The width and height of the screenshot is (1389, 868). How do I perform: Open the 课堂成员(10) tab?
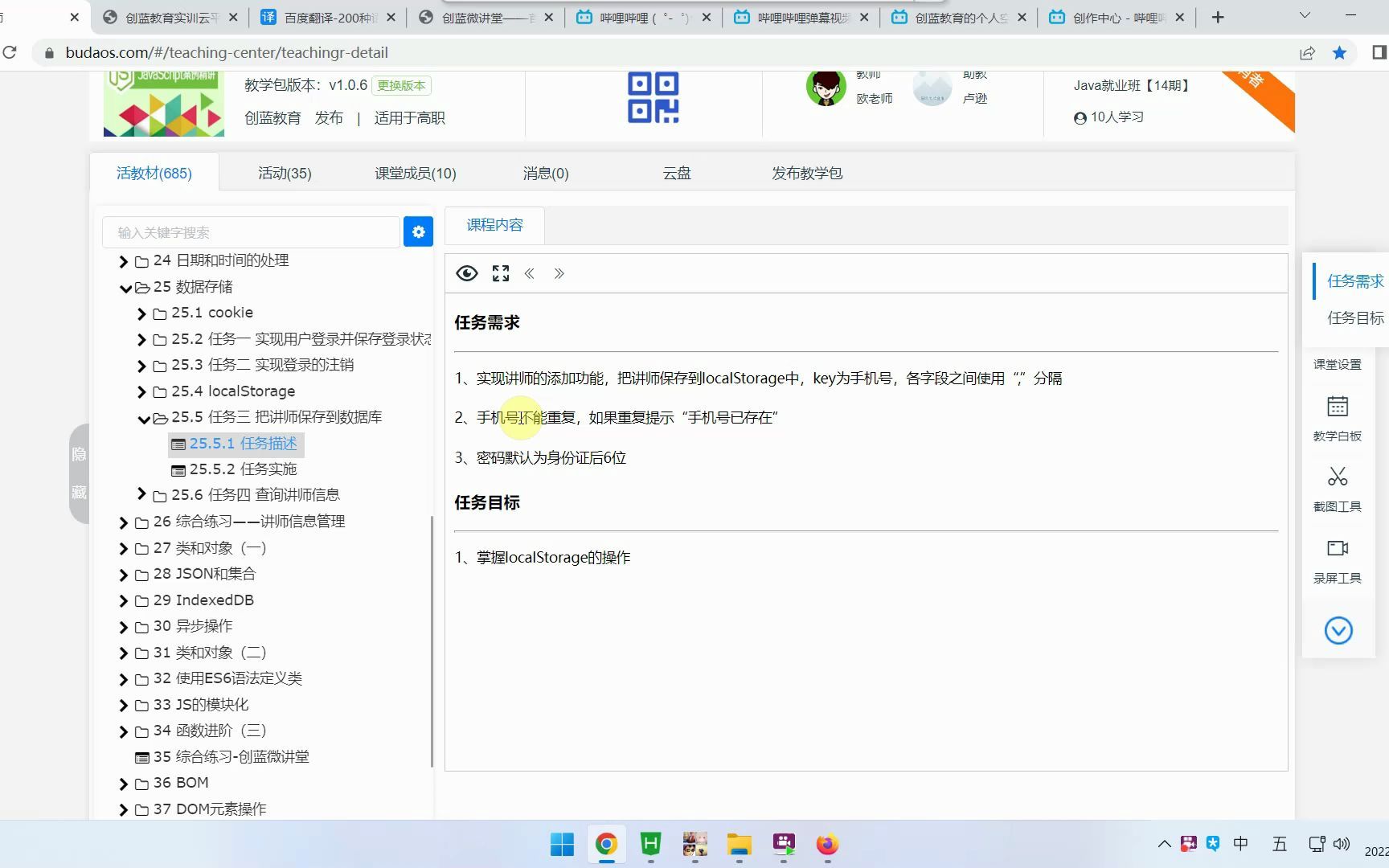(x=415, y=172)
